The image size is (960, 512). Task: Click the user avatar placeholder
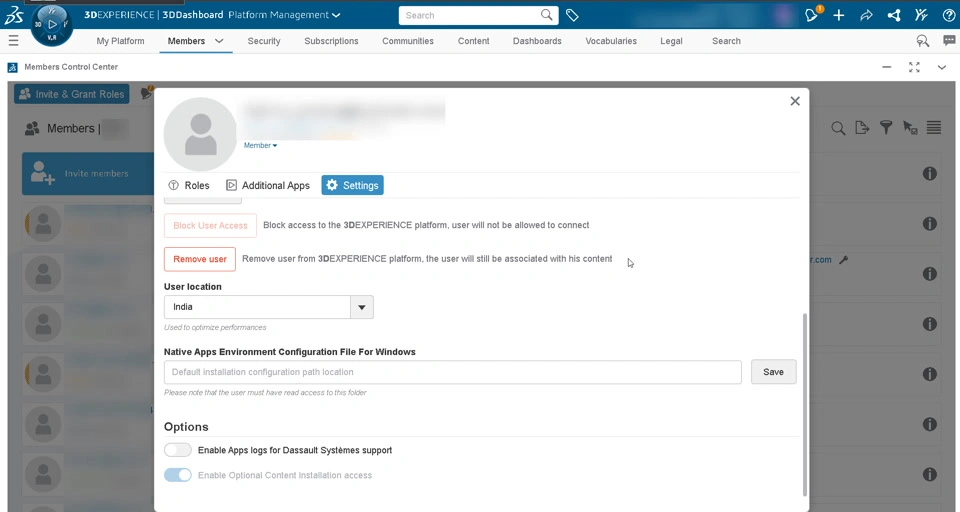[200, 134]
